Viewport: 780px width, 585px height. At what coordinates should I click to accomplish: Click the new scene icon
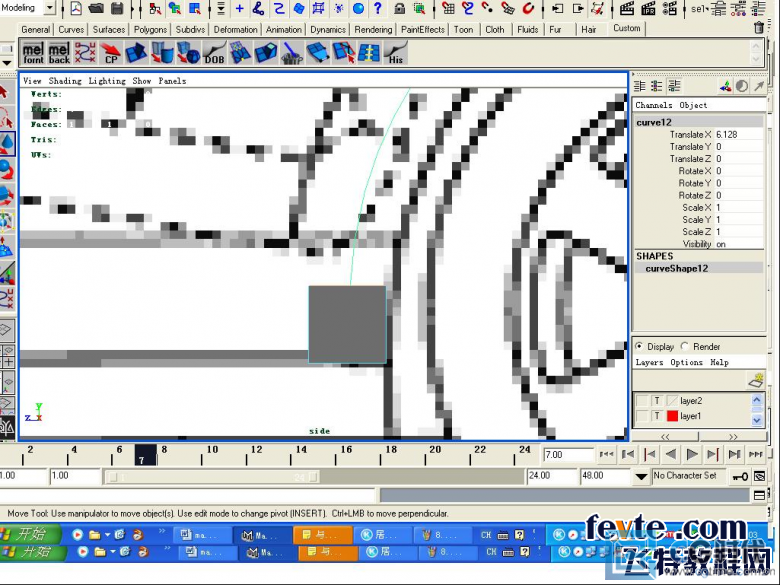76,8
